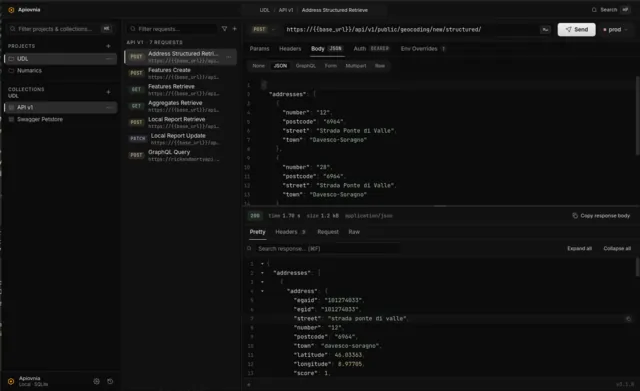Switch to the response Headers tab
Screen dimensions: 640x391
pos(290,232)
